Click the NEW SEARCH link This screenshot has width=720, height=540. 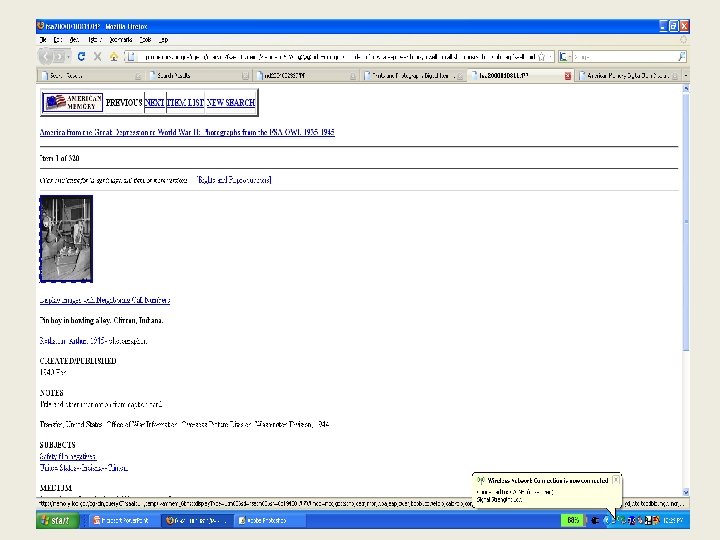pyautogui.click(x=231, y=102)
